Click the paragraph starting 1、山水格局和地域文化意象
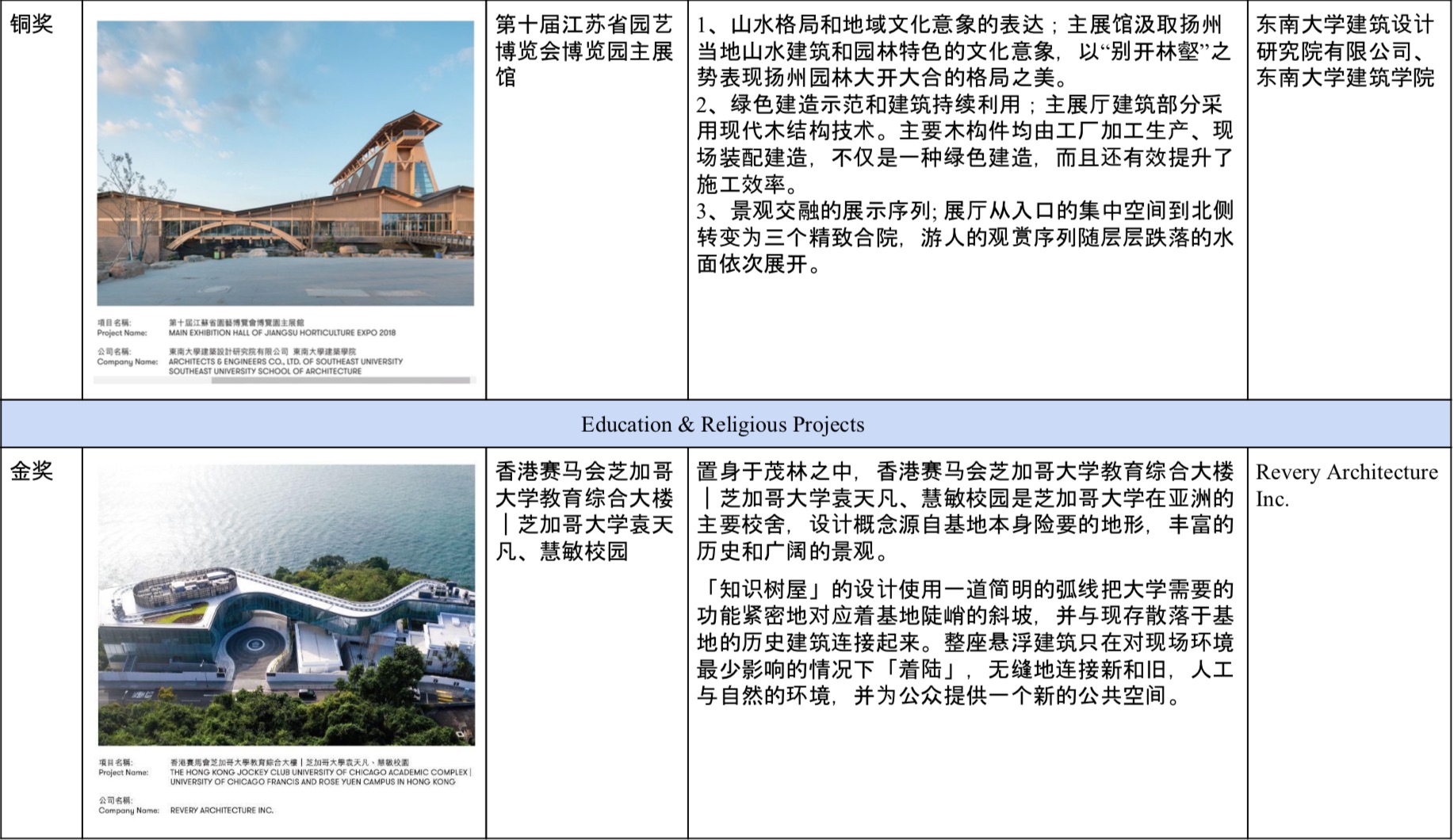This screenshot has height=840, width=1454. (963, 51)
